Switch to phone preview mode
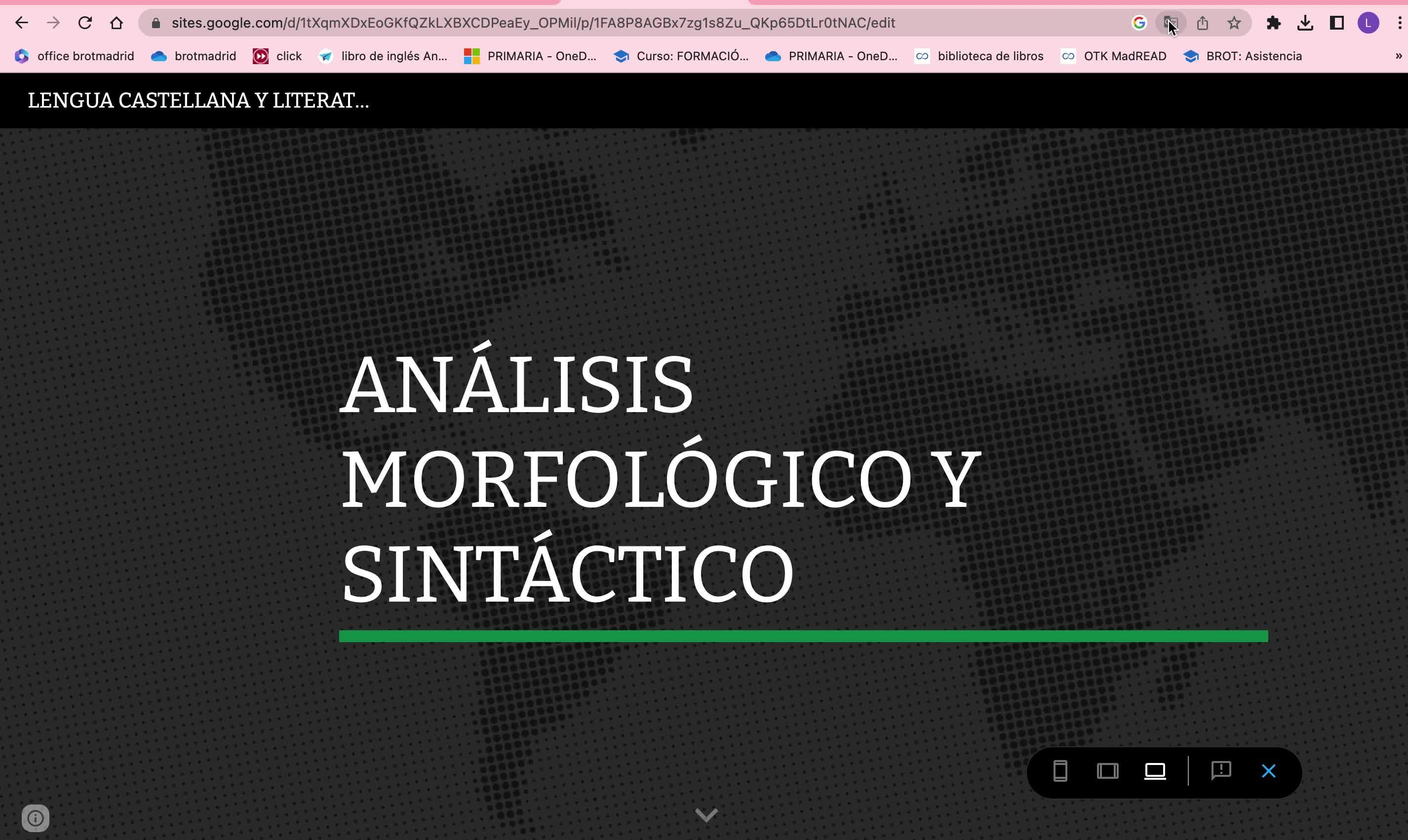Image resolution: width=1408 pixels, height=840 pixels. click(x=1060, y=771)
